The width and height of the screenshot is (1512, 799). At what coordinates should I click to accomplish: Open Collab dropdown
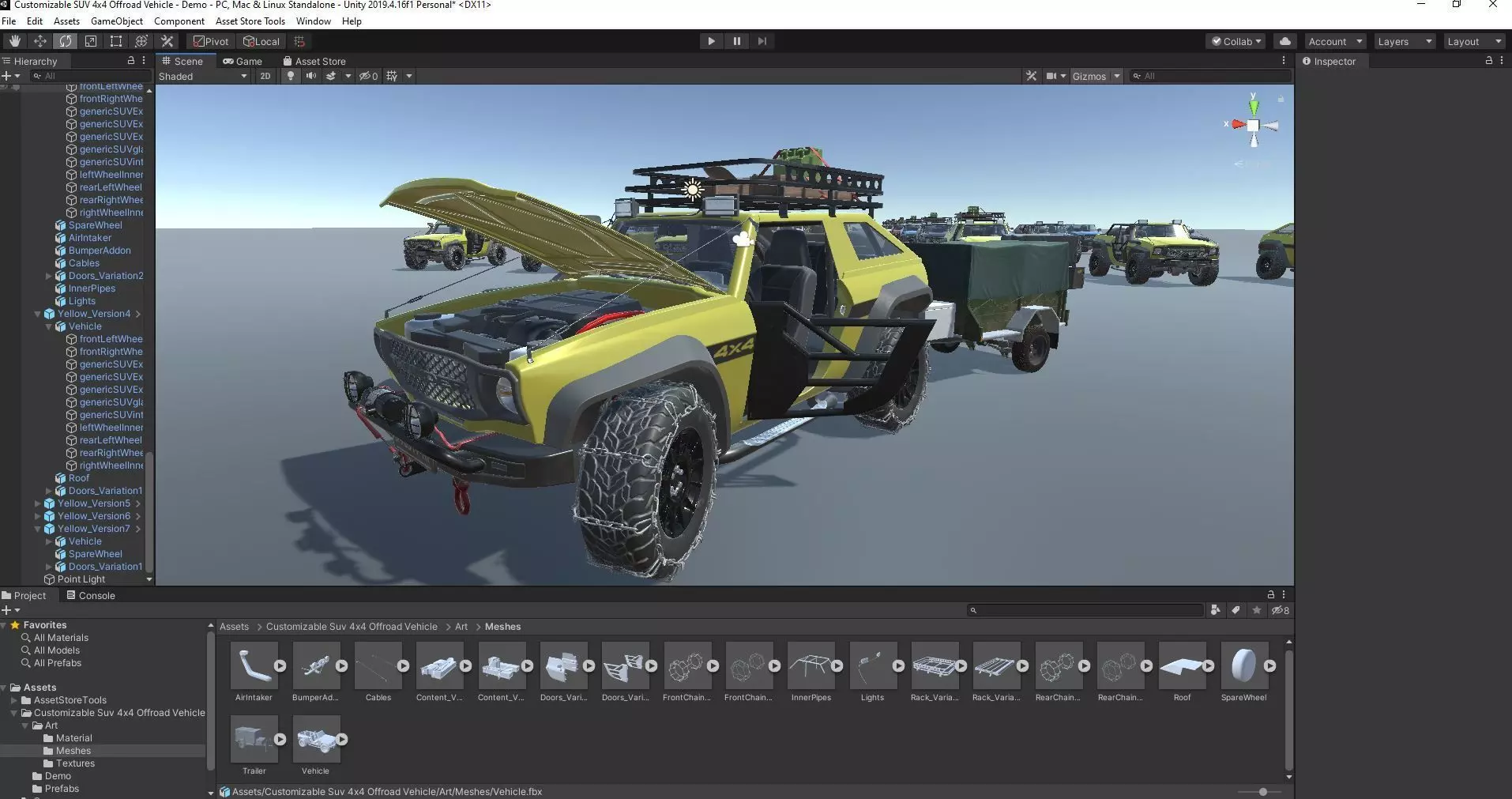(x=1236, y=41)
